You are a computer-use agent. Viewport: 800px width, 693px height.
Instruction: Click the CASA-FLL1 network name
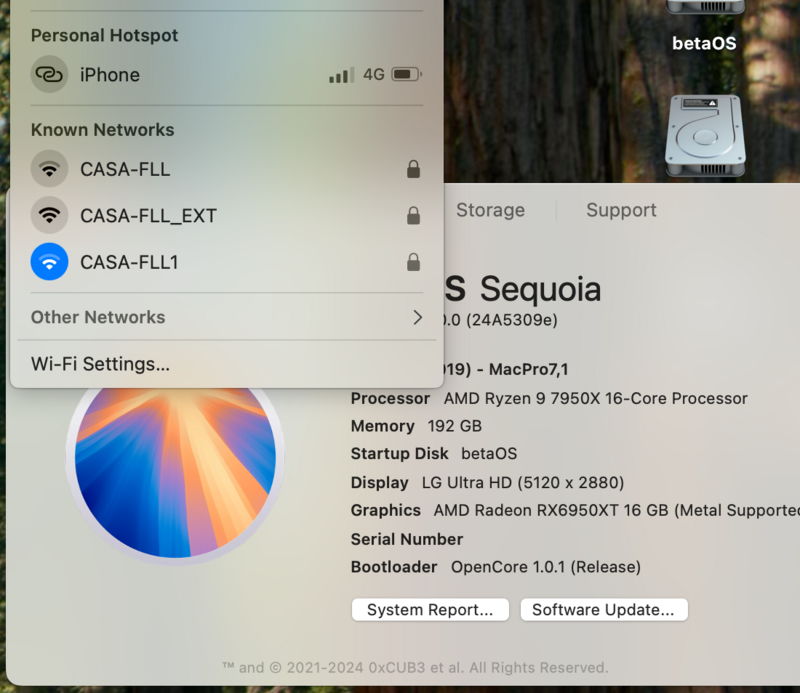(x=129, y=262)
